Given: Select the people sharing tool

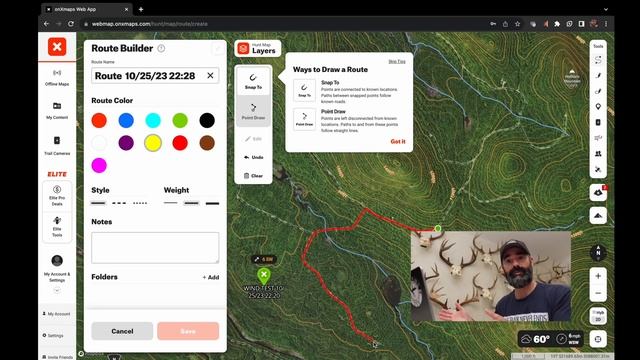Looking at the screenshot, I should coord(598,153).
